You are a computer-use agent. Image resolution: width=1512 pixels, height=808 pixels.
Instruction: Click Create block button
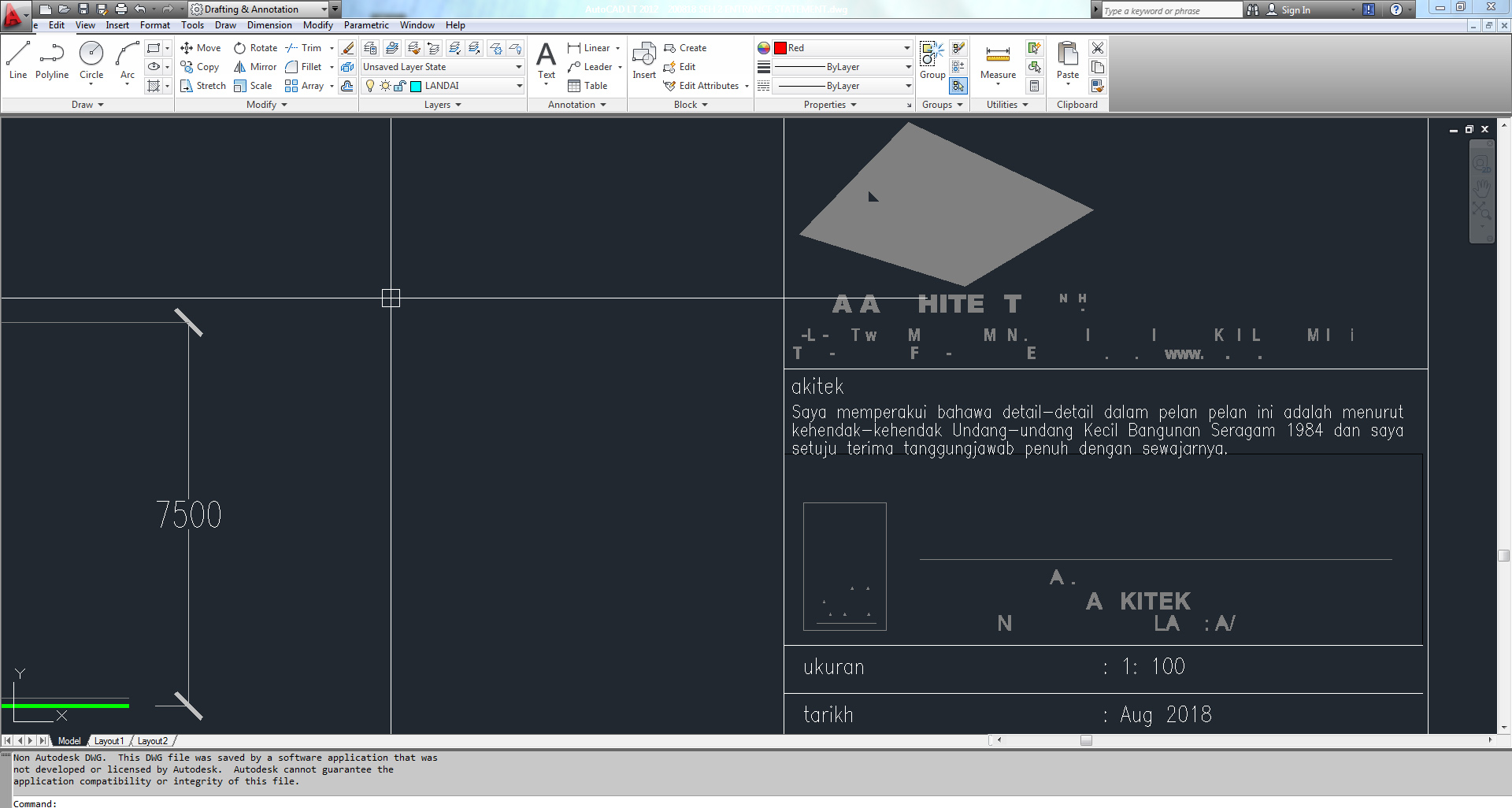685,48
